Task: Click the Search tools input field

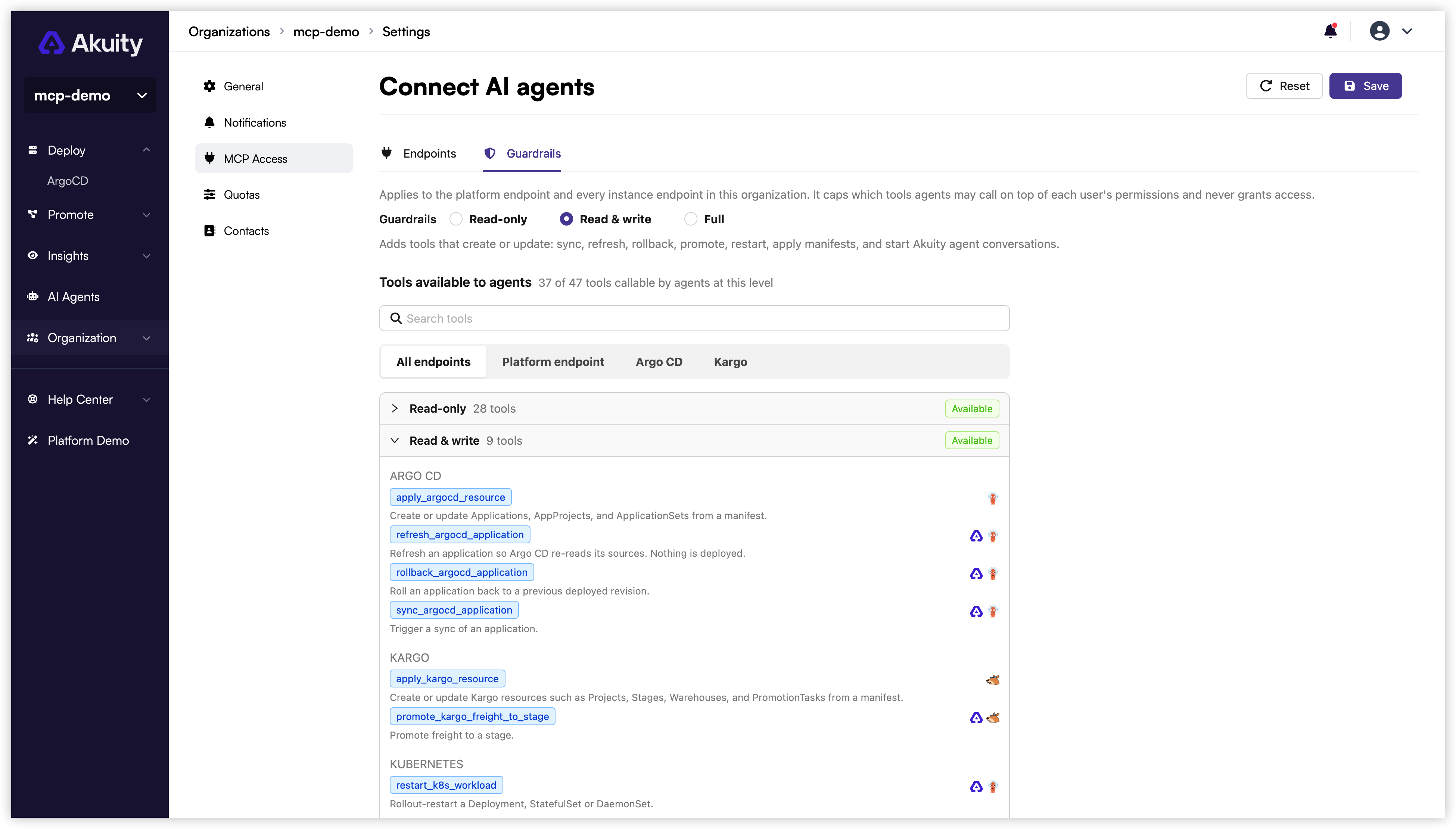Action: (x=694, y=318)
